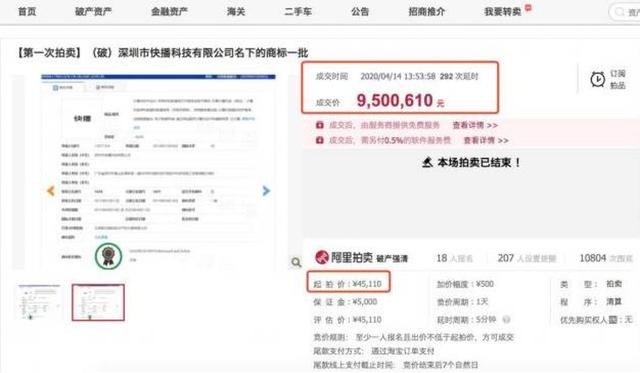Click the 程序 清算 field
640x373 pixels.
pos(591,302)
